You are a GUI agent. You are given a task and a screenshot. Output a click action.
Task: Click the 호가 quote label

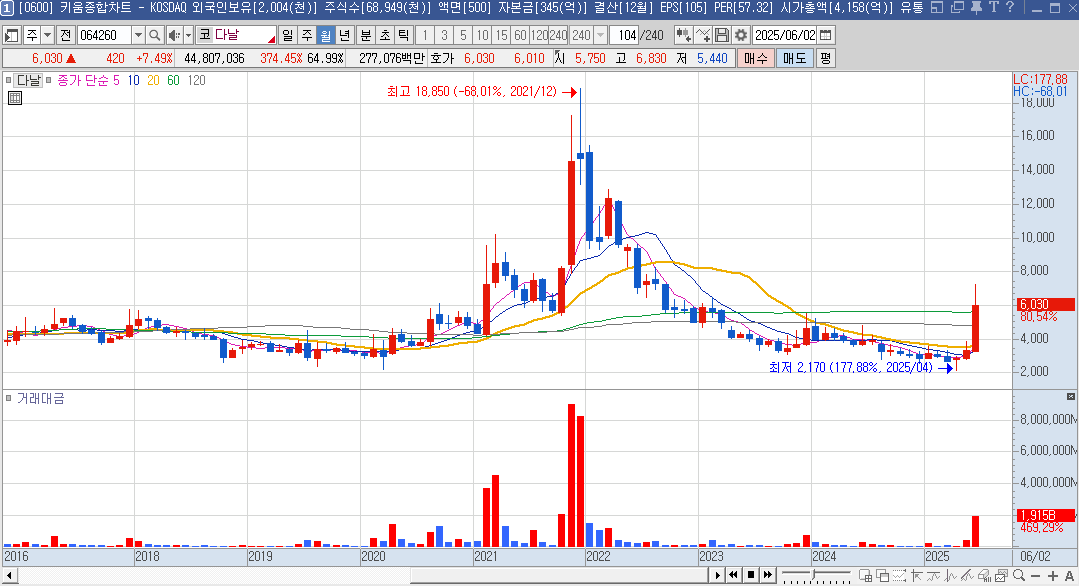[442, 58]
